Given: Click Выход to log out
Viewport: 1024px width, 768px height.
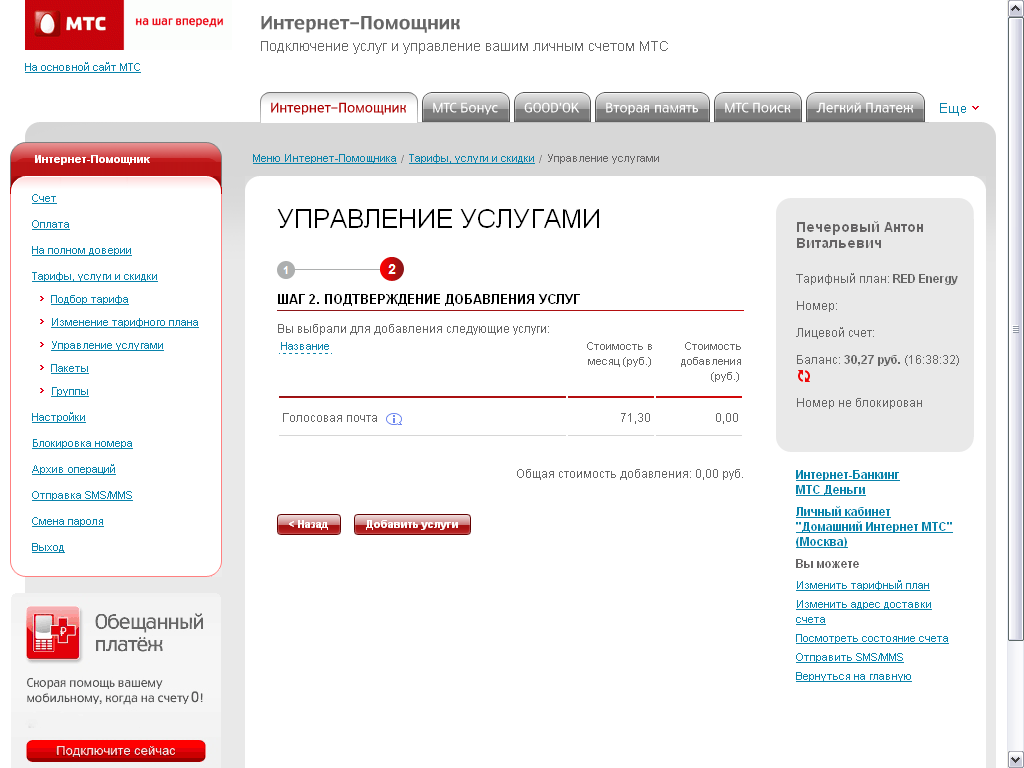Looking at the screenshot, I should pos(47,547).
